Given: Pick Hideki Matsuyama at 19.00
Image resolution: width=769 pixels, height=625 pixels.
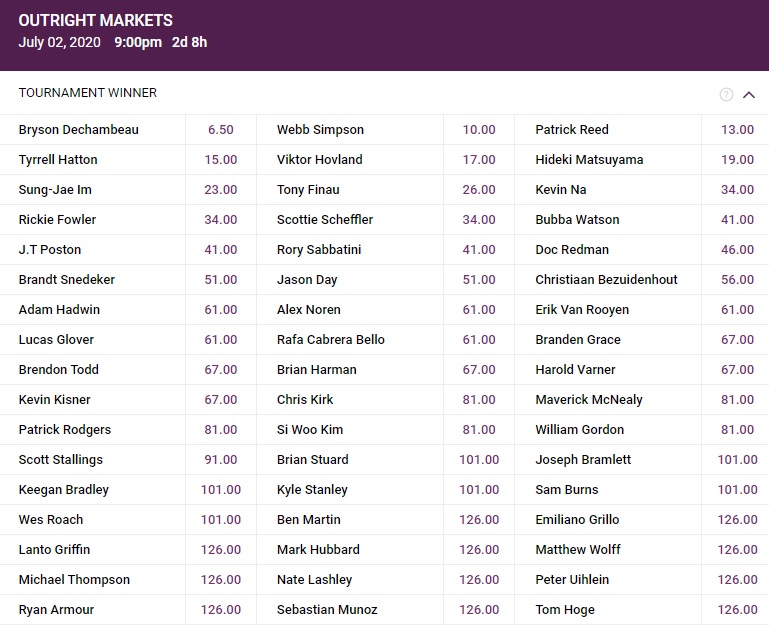Looking at the screenshot, I should click(x=737, y=159).
